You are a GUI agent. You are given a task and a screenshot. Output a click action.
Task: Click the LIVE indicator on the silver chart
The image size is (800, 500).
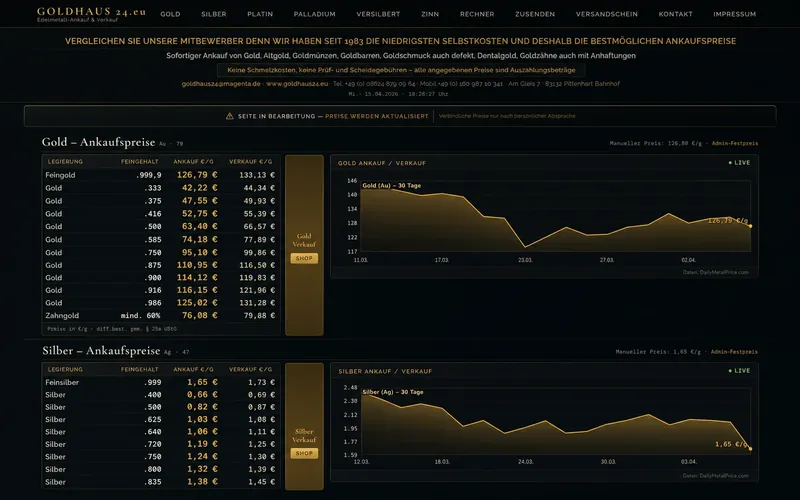(x=739, y=371)
